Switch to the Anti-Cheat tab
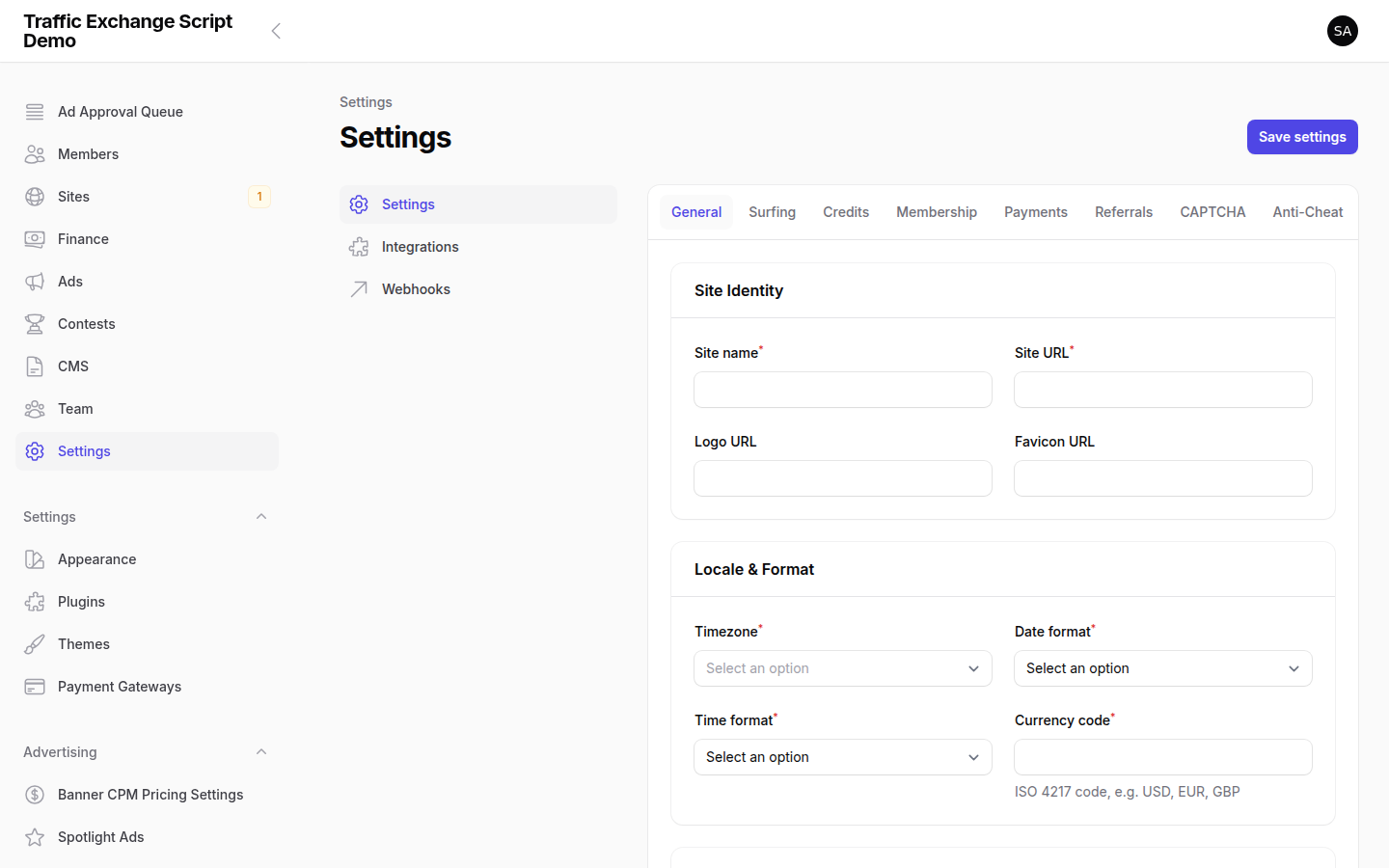Screen dimensions: 1389x868 (x=1308, y=211)
